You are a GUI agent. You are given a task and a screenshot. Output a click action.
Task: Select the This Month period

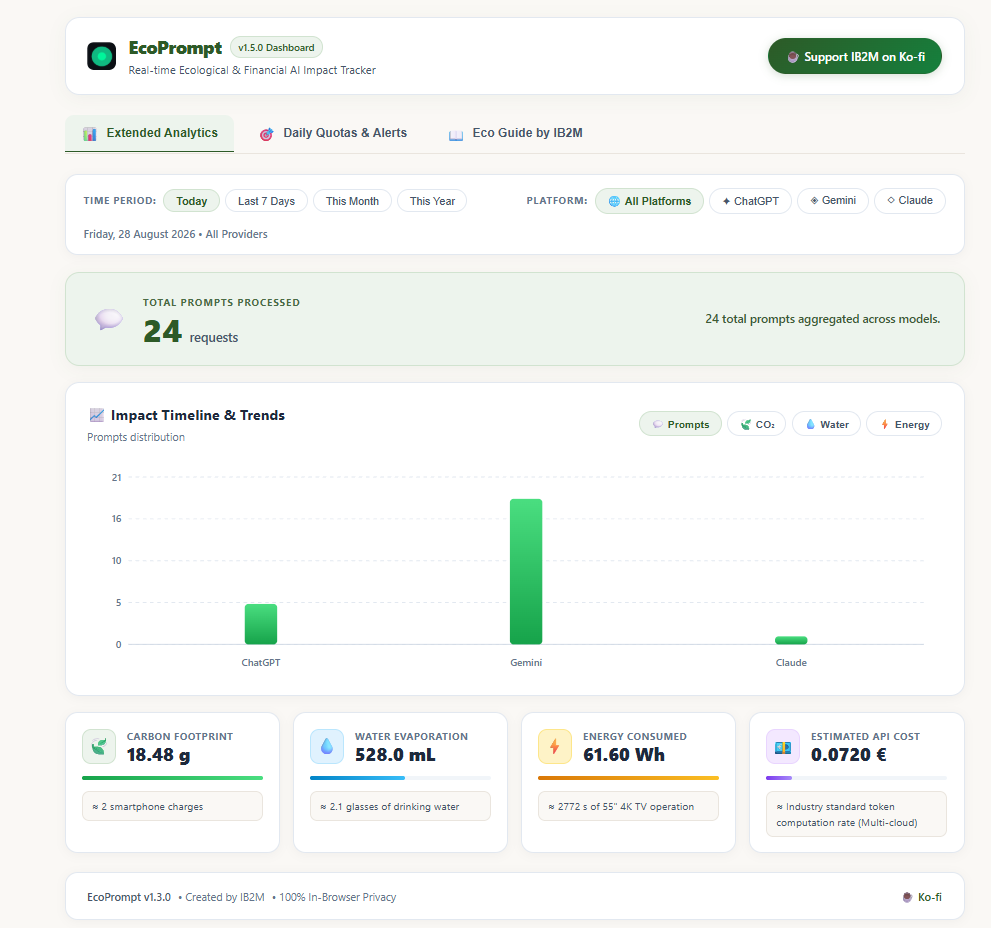pyautogui.click(x=352, y=201)
